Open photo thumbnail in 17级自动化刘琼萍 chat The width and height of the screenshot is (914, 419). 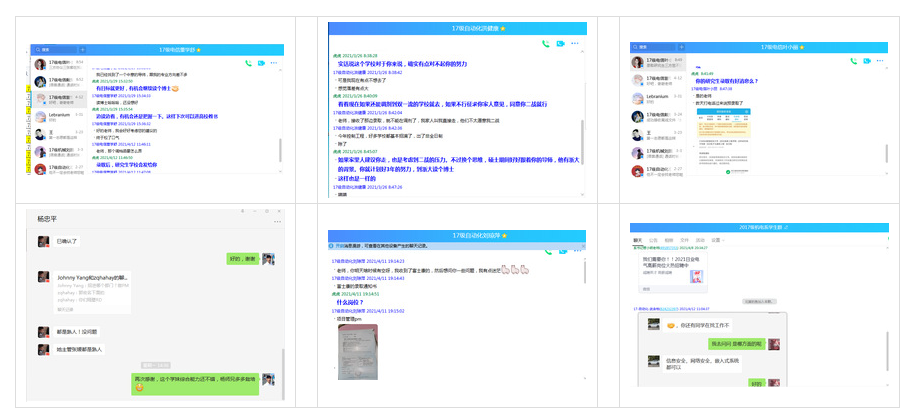point(357,350)
